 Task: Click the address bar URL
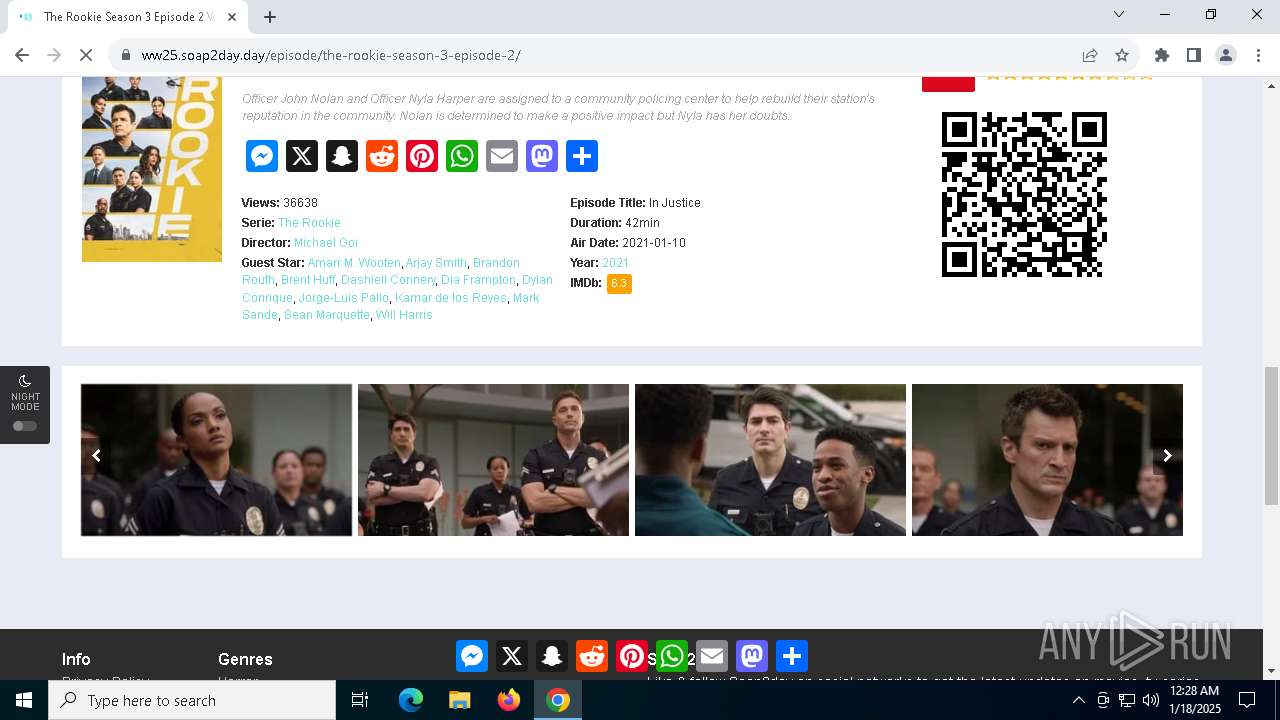tap(331, 55)
